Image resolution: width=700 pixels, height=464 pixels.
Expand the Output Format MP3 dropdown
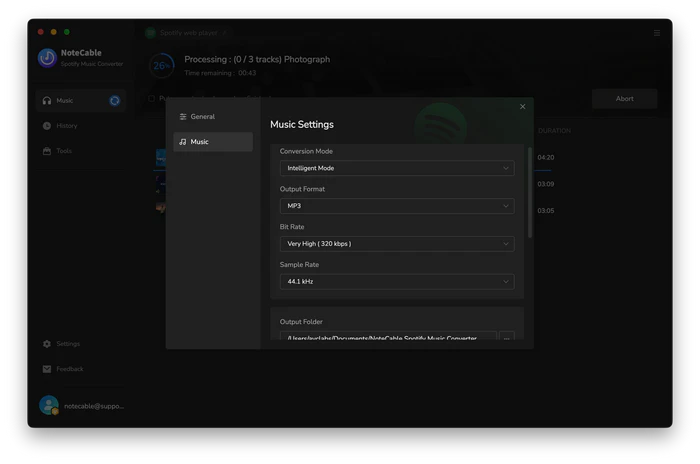pyautogui.click(x=397, y=206)
